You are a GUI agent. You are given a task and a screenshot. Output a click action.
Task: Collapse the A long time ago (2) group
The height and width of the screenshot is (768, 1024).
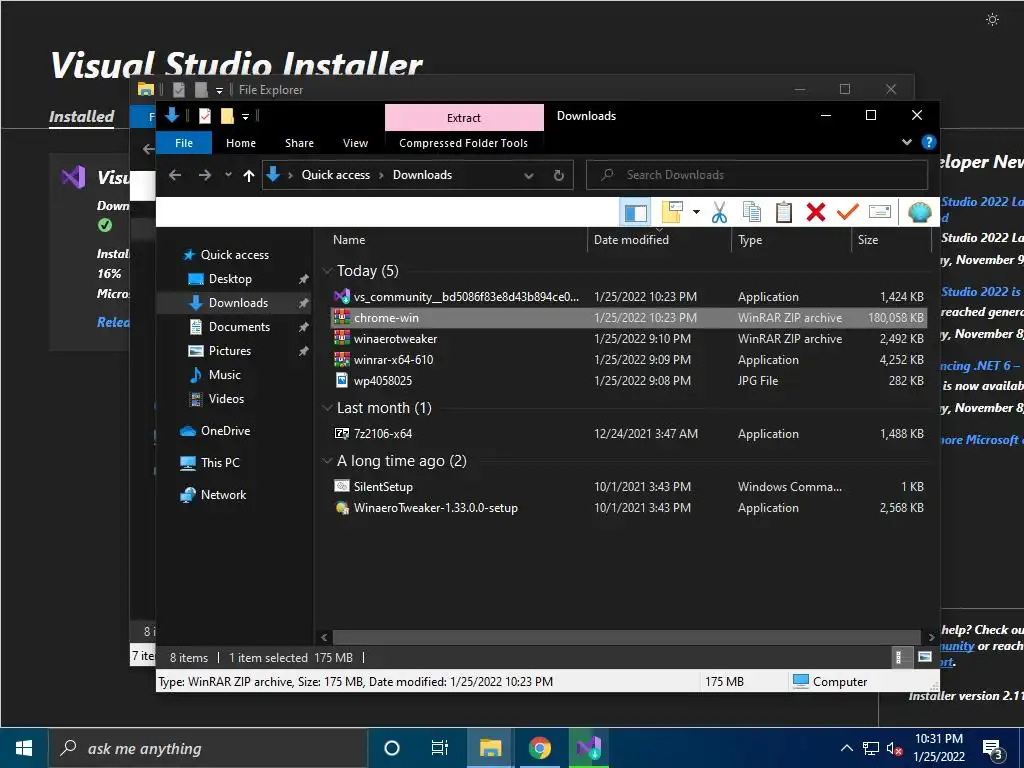click(x=327, y=461)
